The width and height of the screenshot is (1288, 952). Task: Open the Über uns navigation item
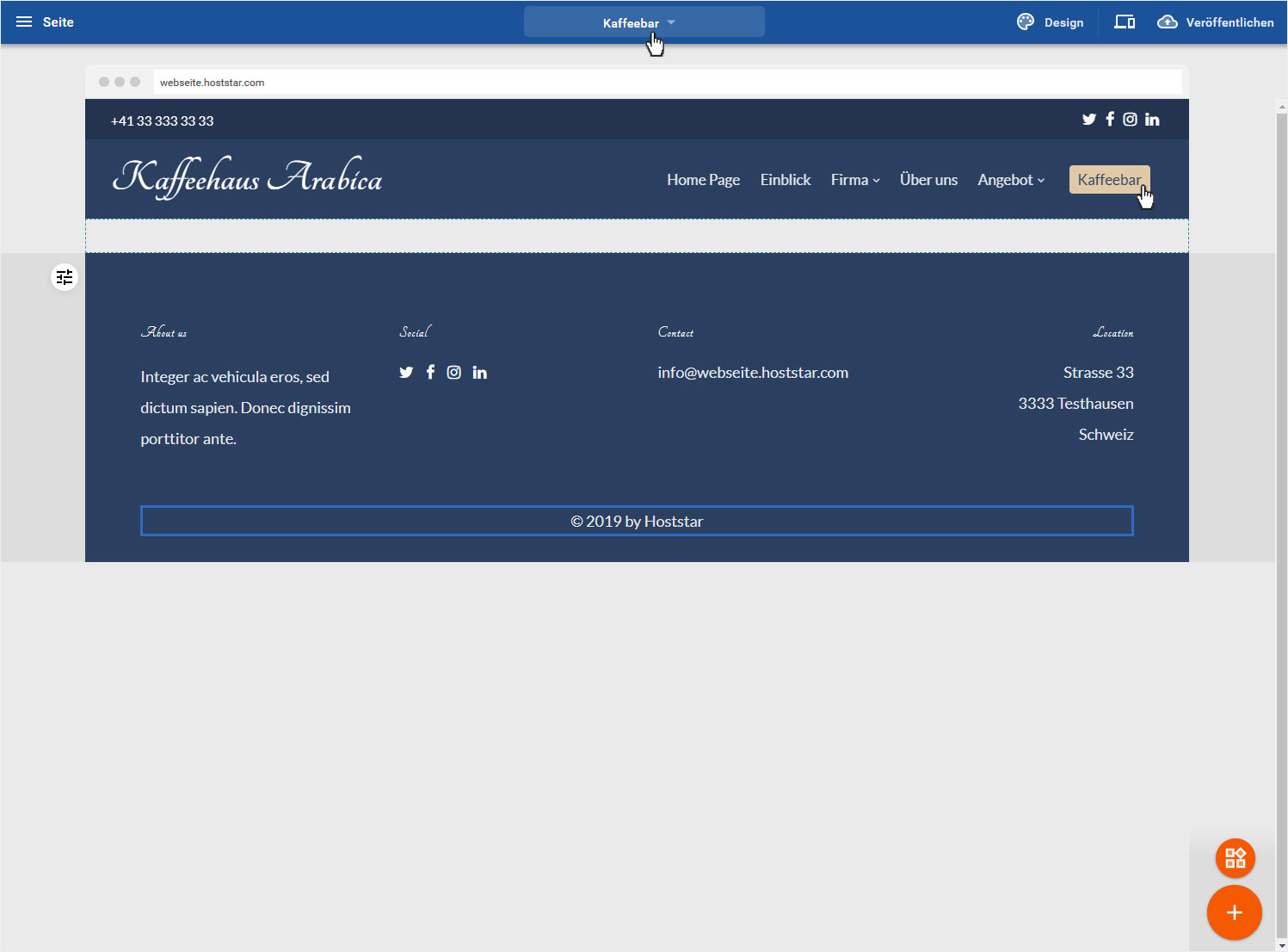point(928,180)
